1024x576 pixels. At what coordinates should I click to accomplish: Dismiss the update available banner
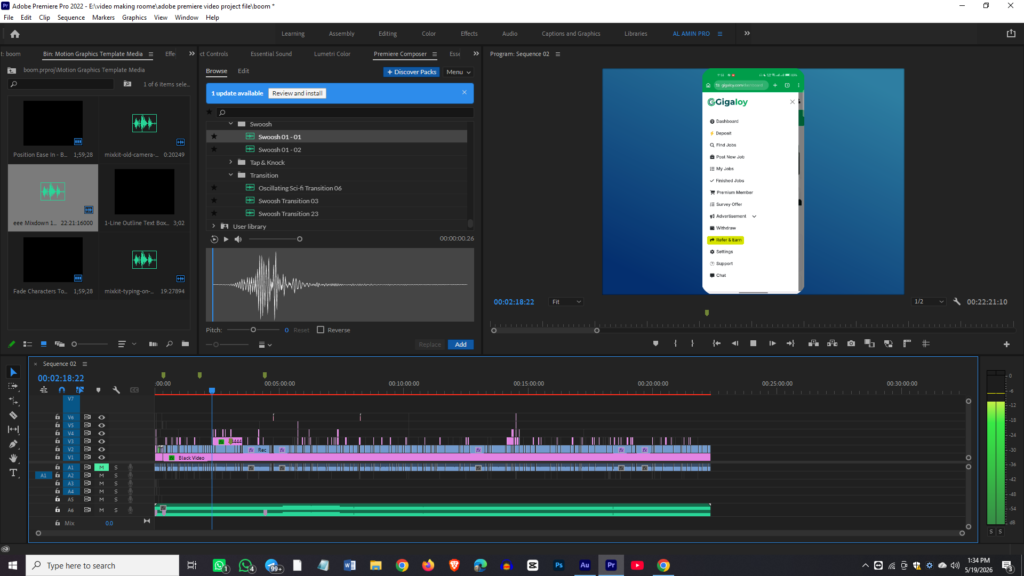pyautogui.click(x=464, y=93)
